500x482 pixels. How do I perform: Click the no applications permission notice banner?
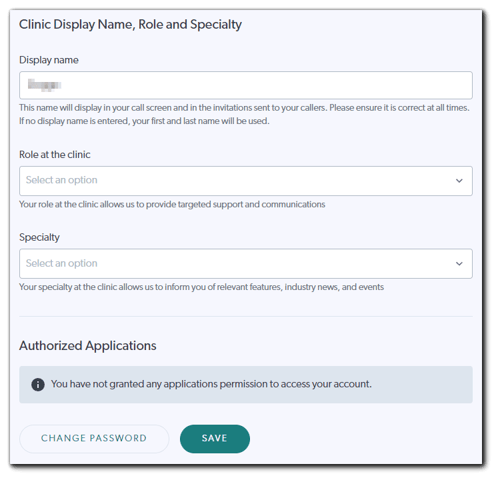click(x=246, y=384)
